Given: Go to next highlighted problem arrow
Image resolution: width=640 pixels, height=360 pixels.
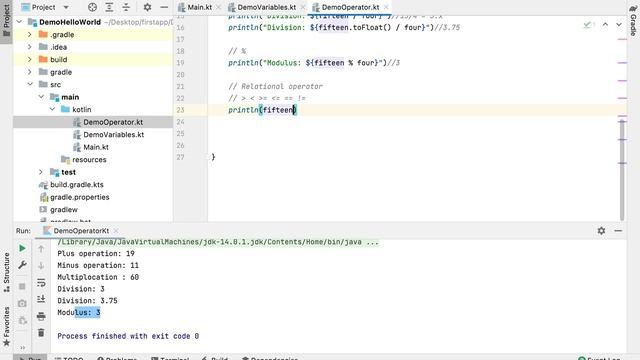Looking at the screenshot, I should click(x=619, y=24).
